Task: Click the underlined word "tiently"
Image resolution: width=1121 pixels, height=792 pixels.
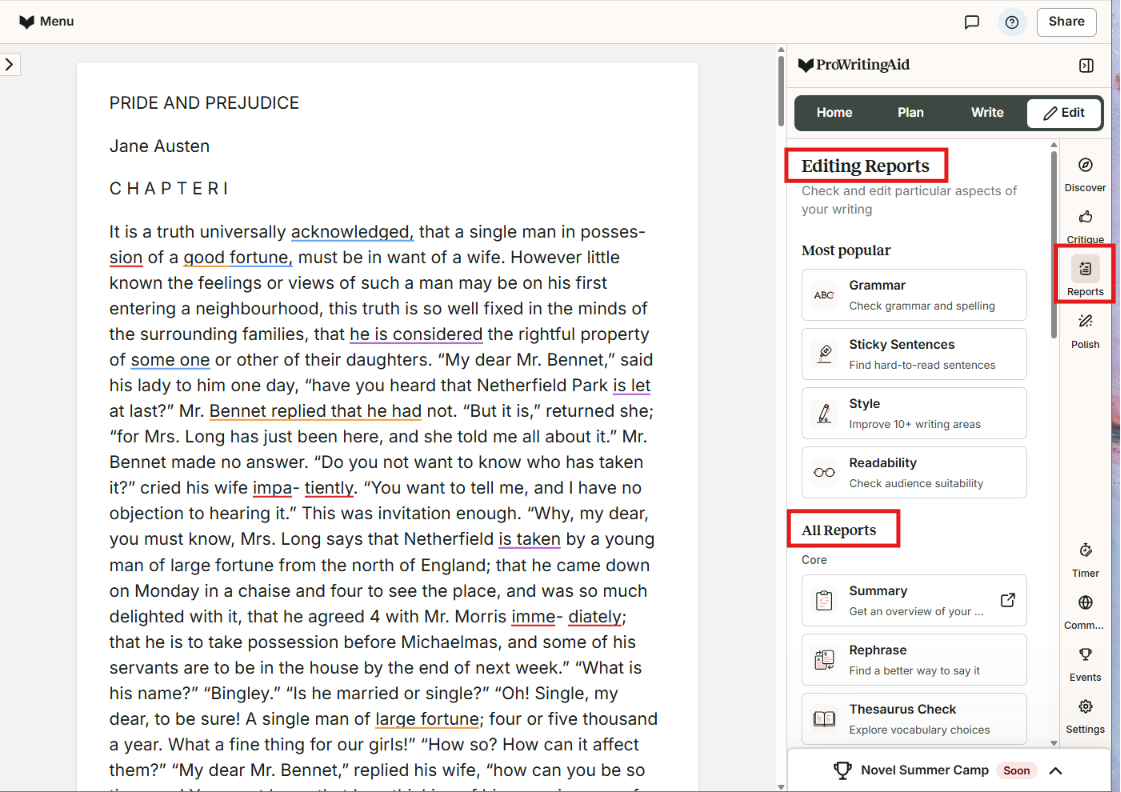Action: 328,488
